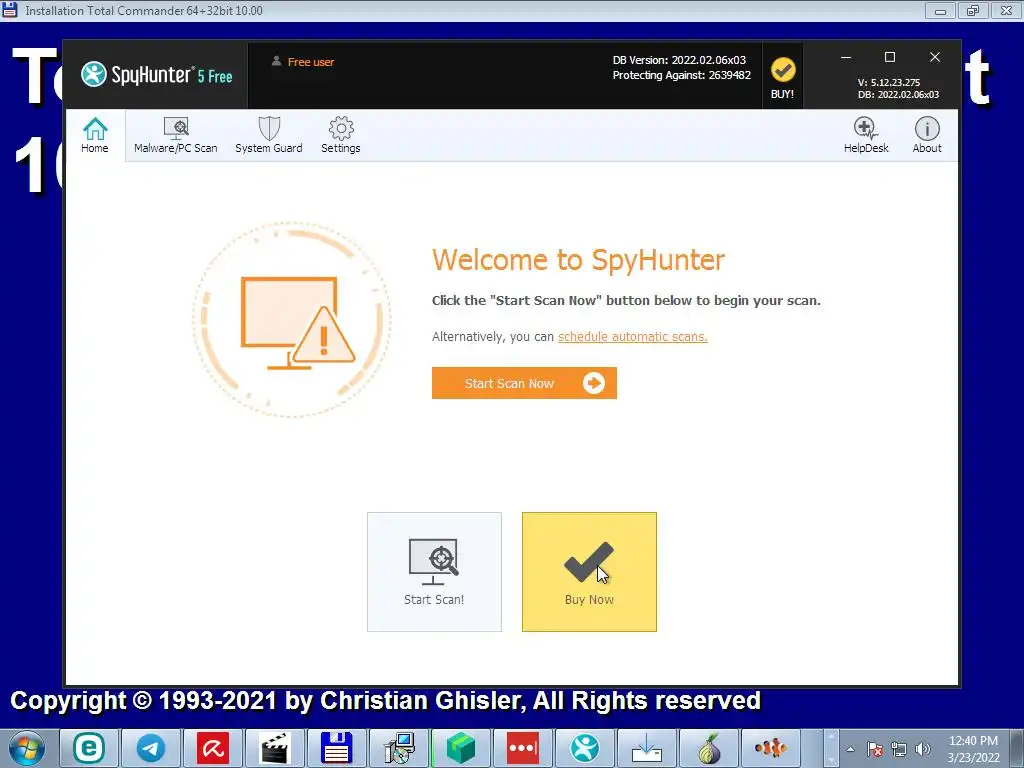Click the SpyHunter 5 Free logo

[157, 74]
